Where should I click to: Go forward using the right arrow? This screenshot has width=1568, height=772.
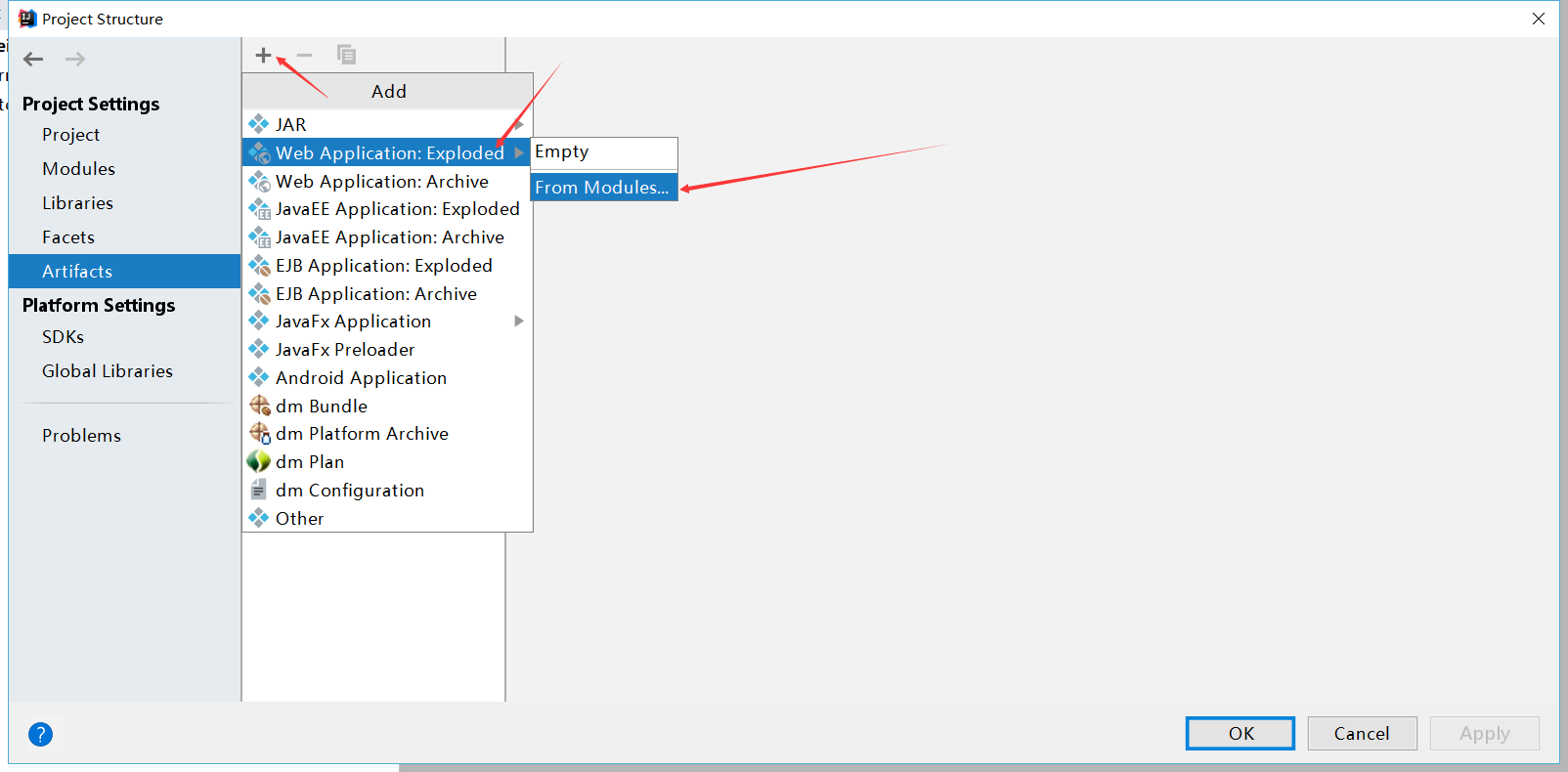[x=75, y=59]
